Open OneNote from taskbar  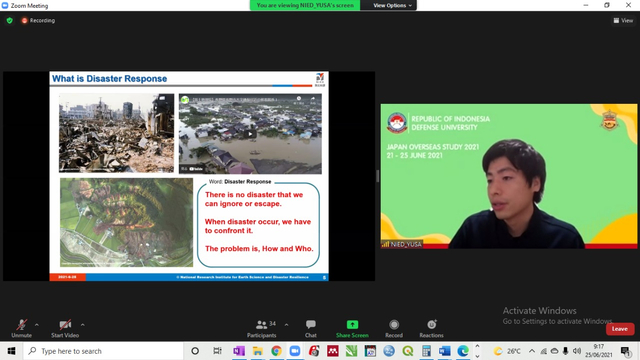point(239,351)
